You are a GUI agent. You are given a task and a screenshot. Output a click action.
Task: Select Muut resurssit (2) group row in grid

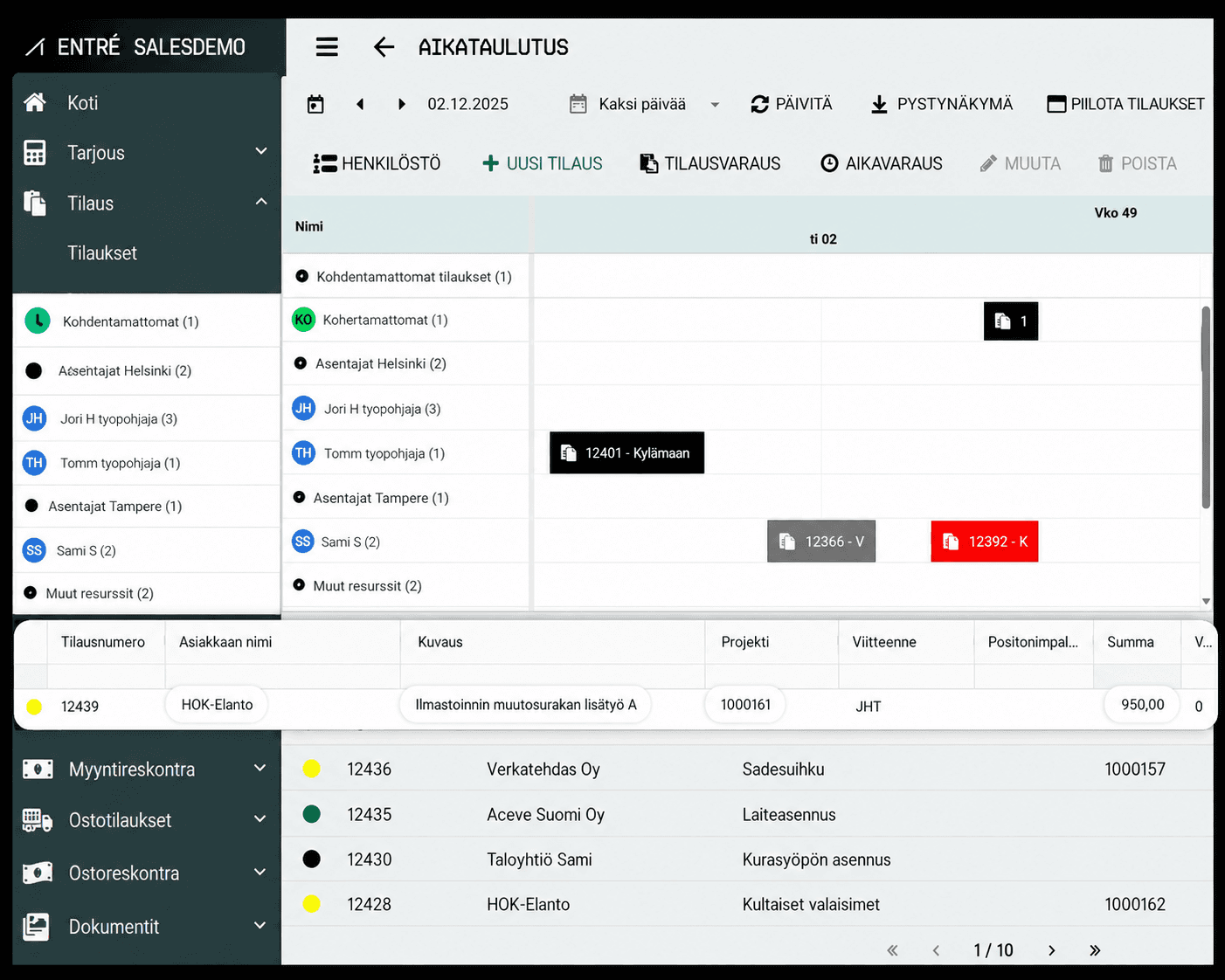pyautogui.click(x=406, y=586)
